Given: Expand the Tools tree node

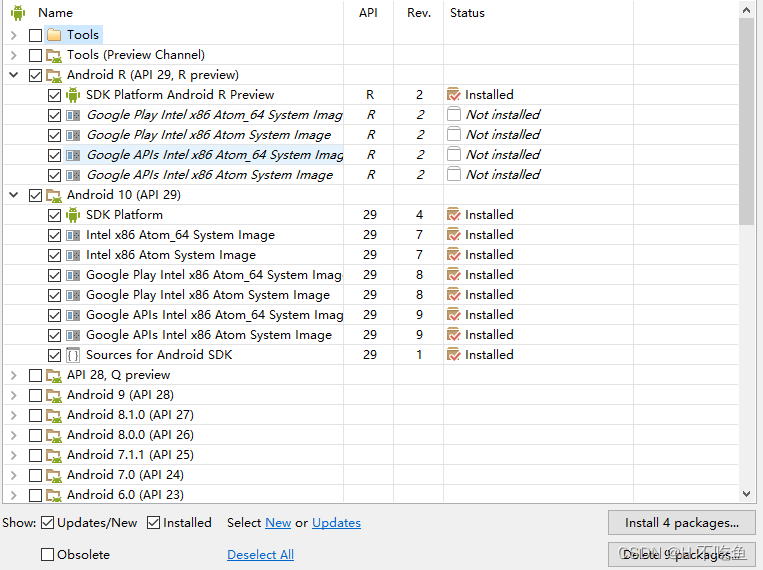Looking at the screenshot, I should coord(14,35).
